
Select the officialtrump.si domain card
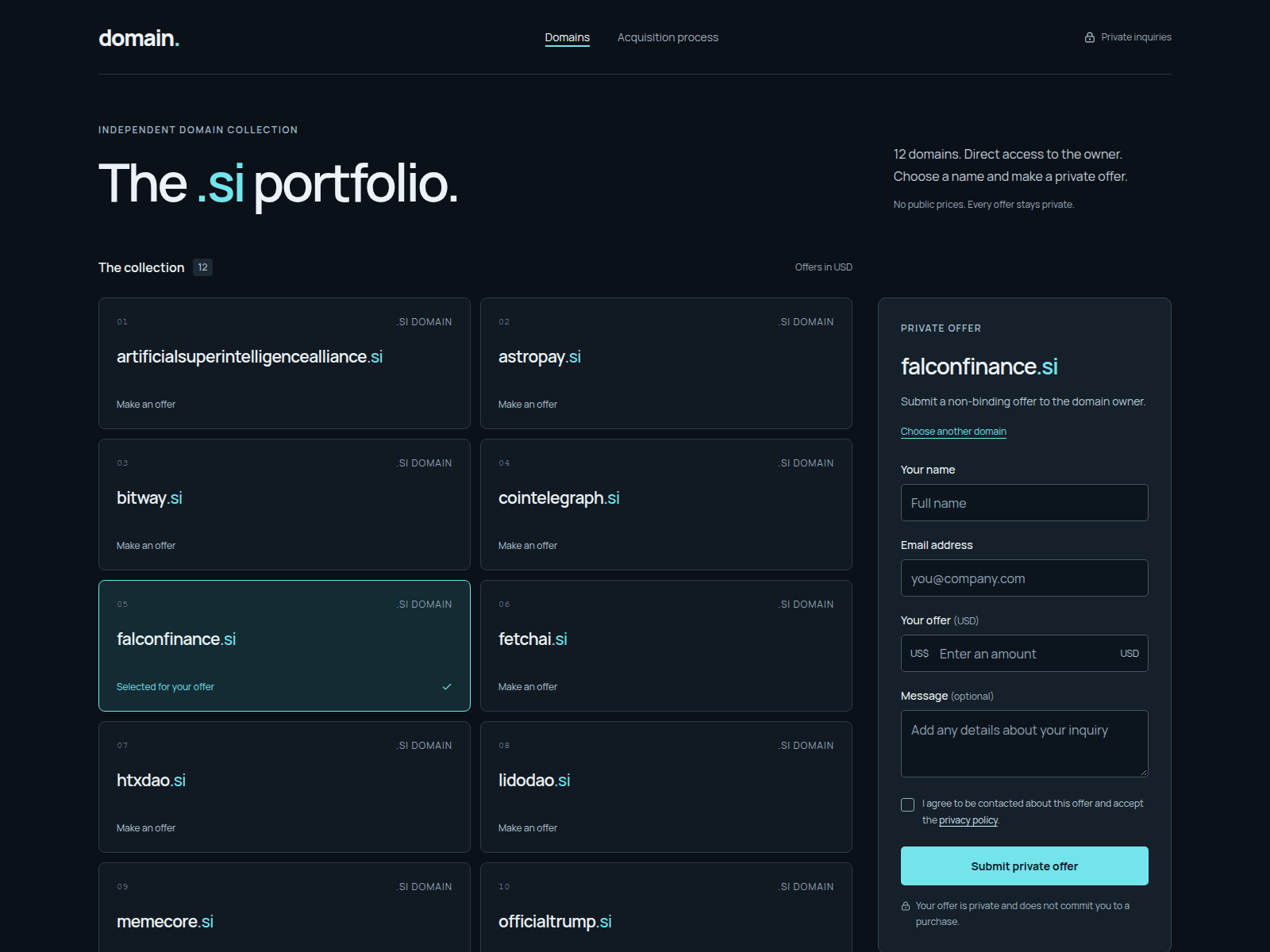666,908
